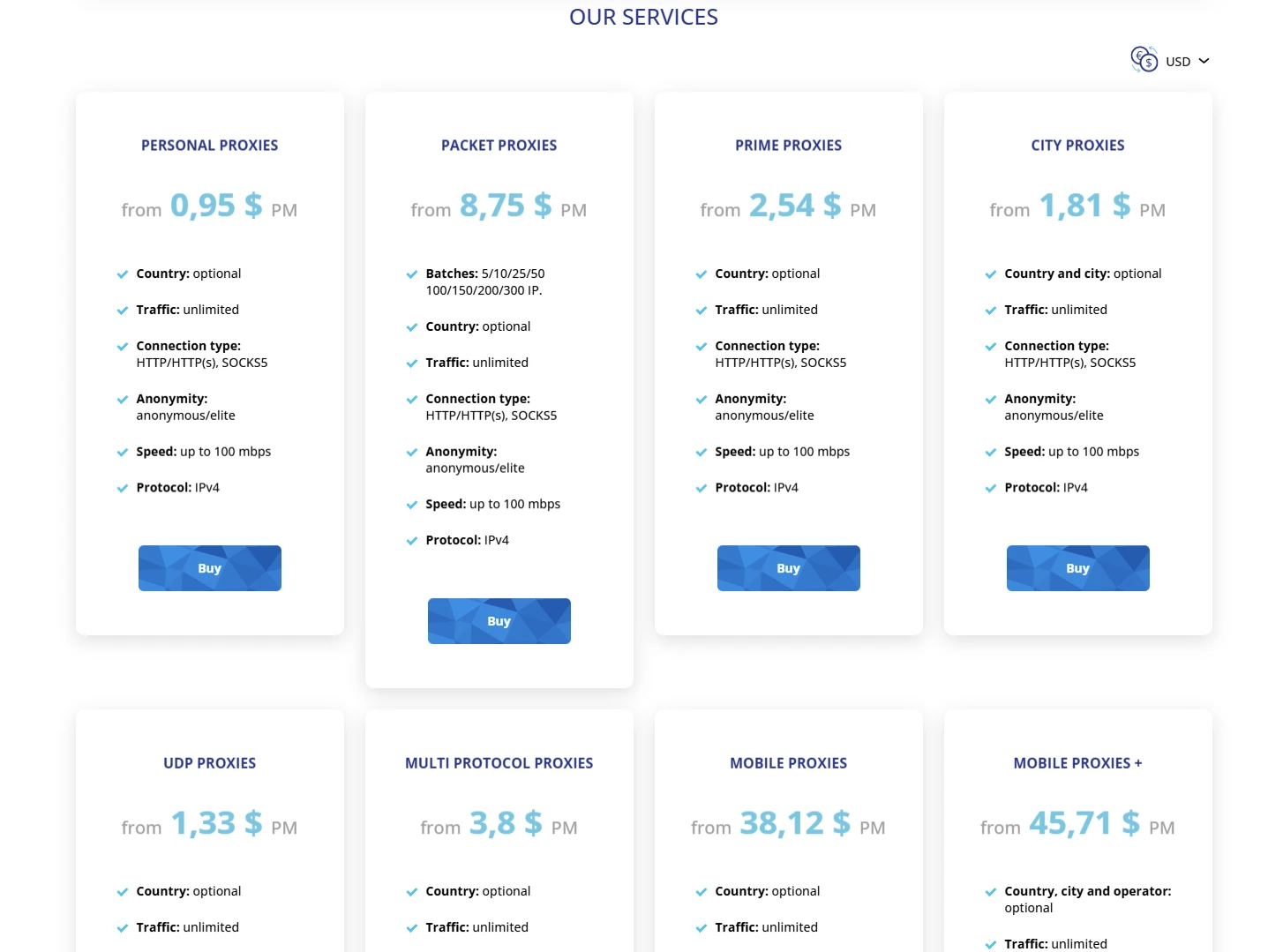Click the 1,33 $ price
The image size is (1268, 952).
coord(216,823)
